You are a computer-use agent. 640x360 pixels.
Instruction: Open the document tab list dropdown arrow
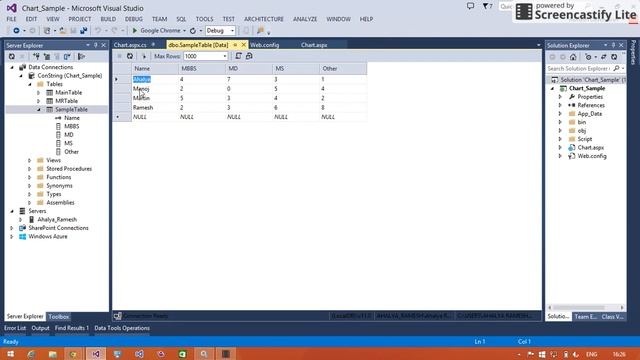(x=538, y=45)
